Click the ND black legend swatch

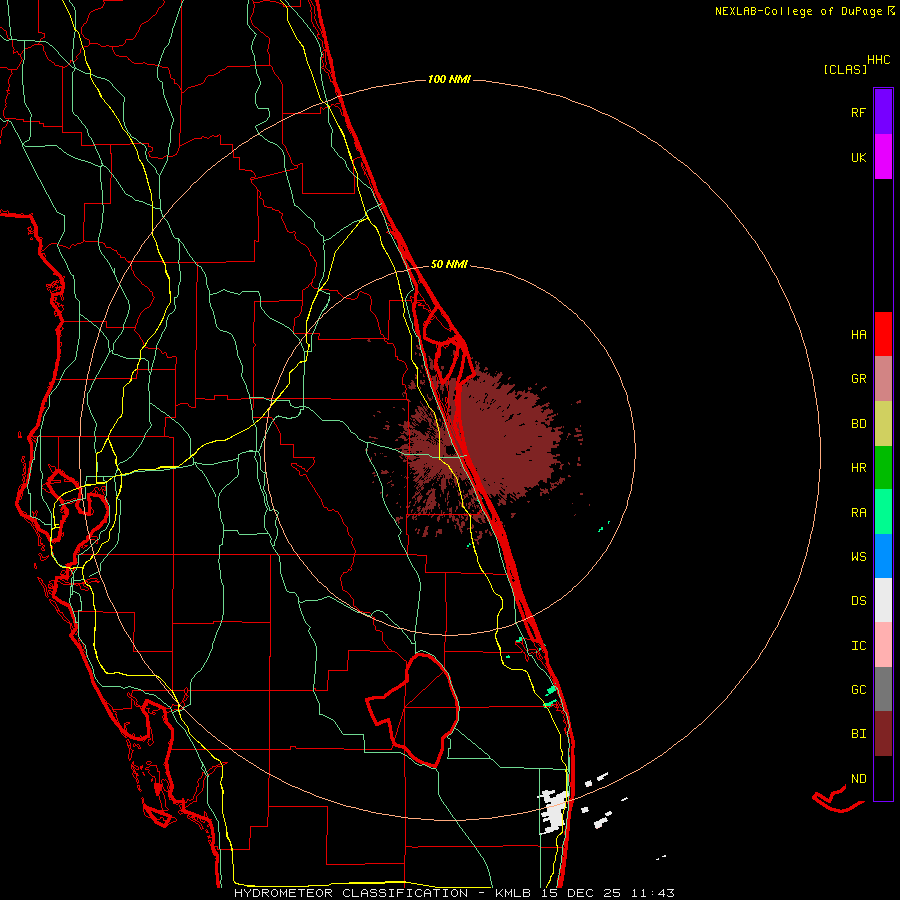883,778
